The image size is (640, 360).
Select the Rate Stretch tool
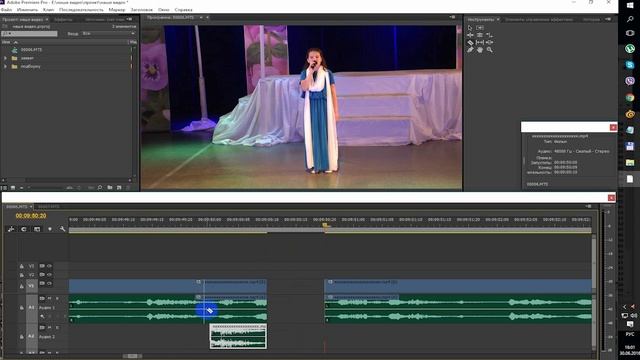[489, 35]
